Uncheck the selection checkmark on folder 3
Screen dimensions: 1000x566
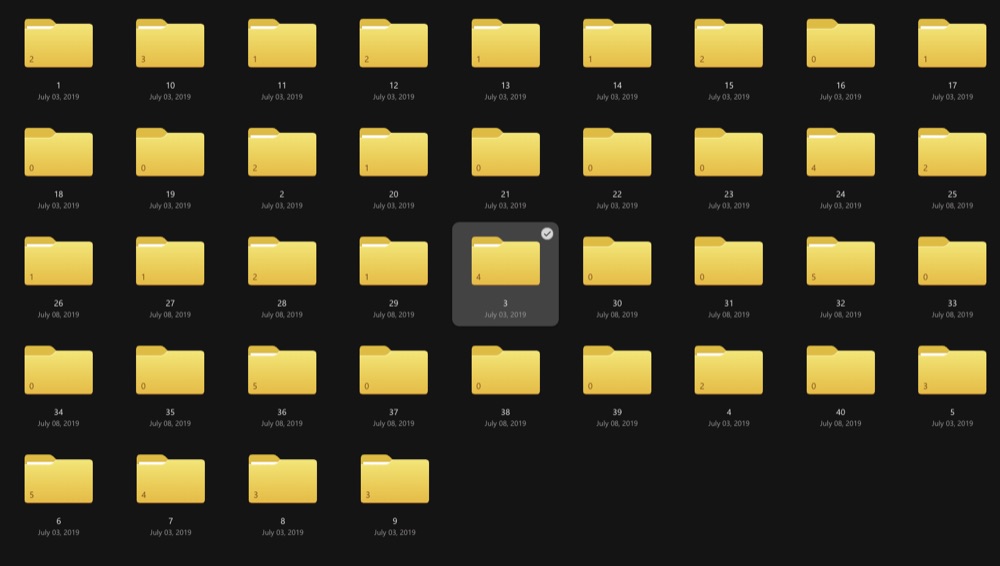[x=547, y=234]
